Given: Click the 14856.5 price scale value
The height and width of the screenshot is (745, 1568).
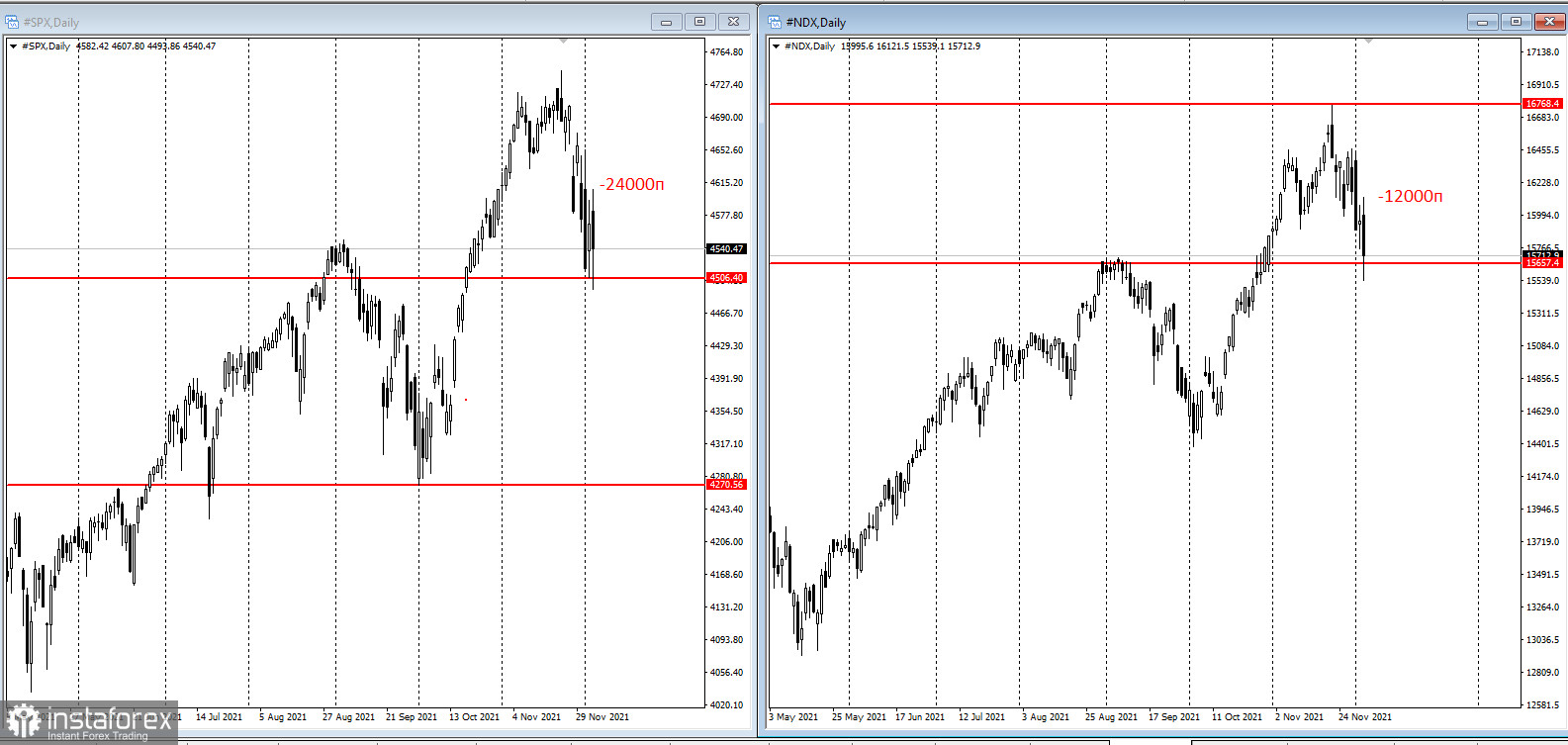Looking at the screenshot, I should coord(1543,379).
